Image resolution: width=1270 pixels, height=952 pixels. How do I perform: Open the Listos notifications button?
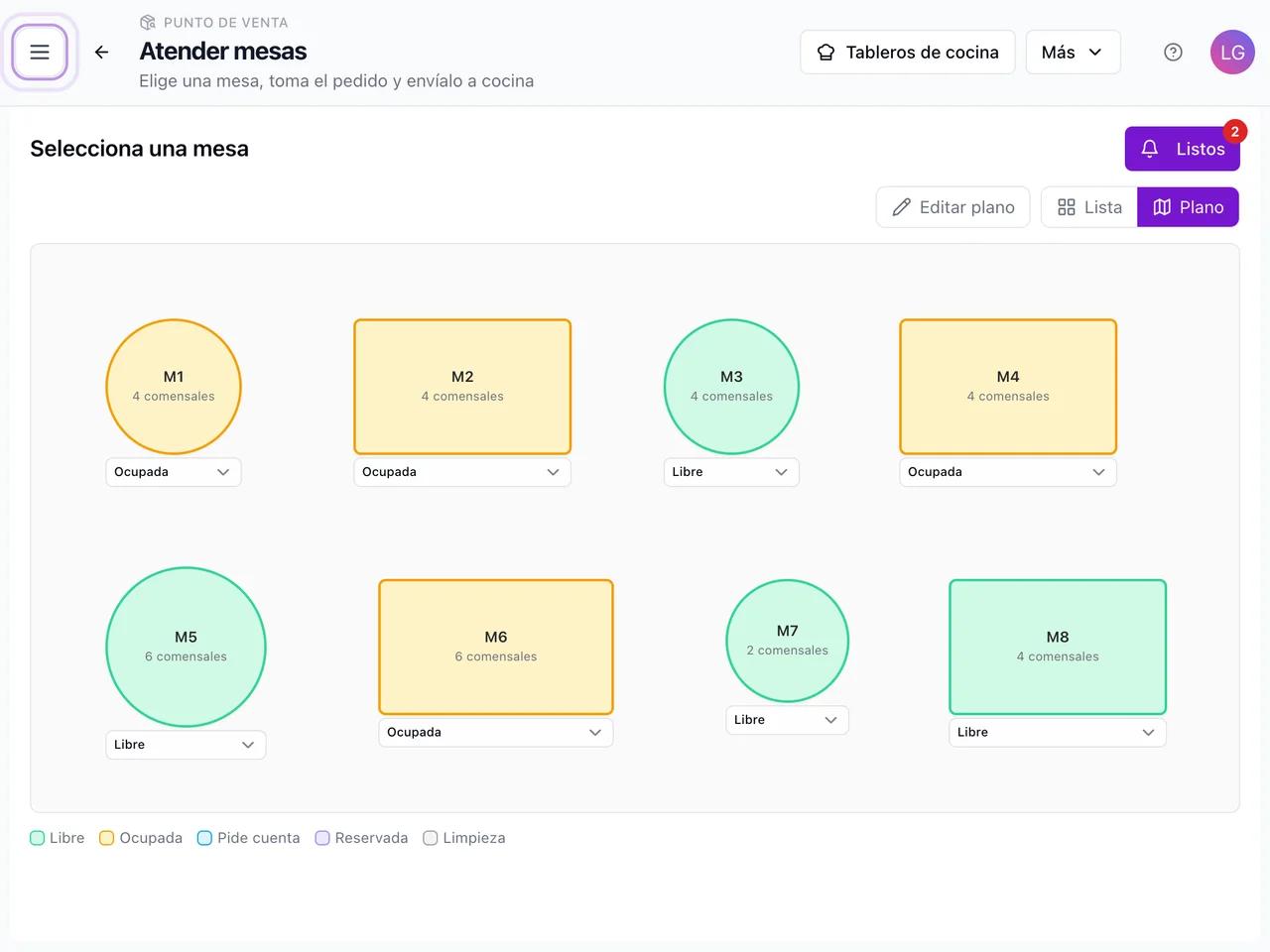pos(1182,149)
